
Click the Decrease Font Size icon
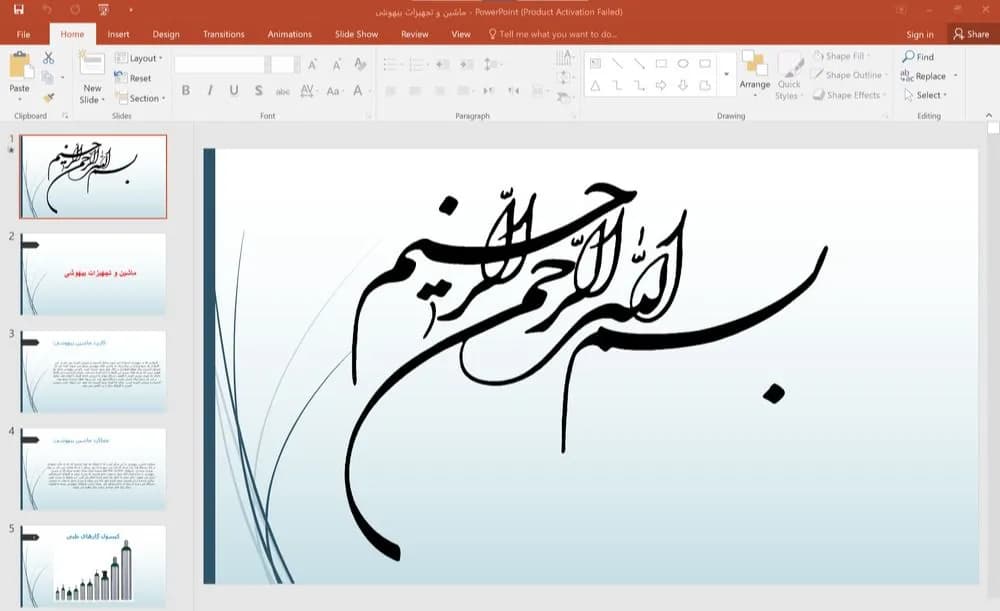pyautogui.click(x=336, y=64)
